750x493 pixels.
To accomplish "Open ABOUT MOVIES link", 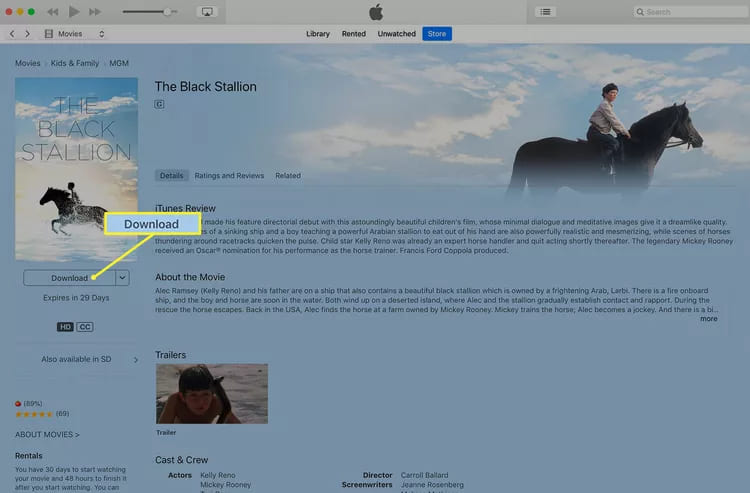I will click(47, 435).
